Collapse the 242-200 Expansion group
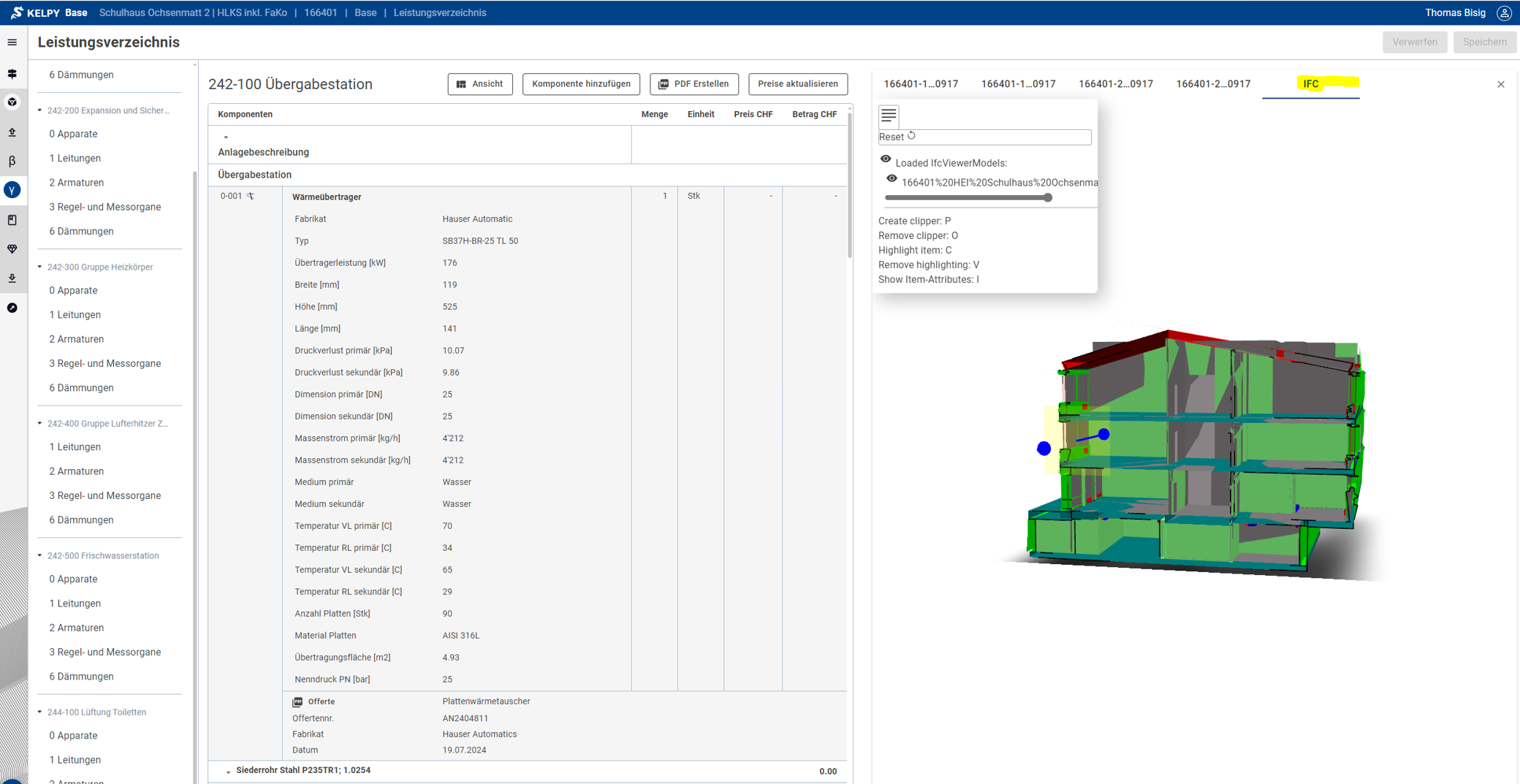This screenshot has height=784, width=1520. pos(40,110)
